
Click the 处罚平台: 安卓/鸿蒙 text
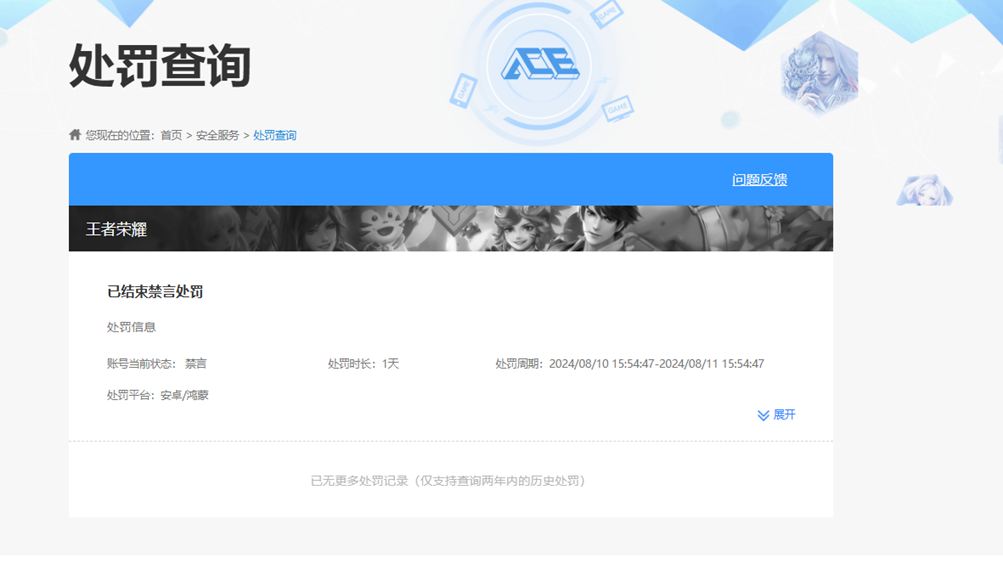click(158, 395)
